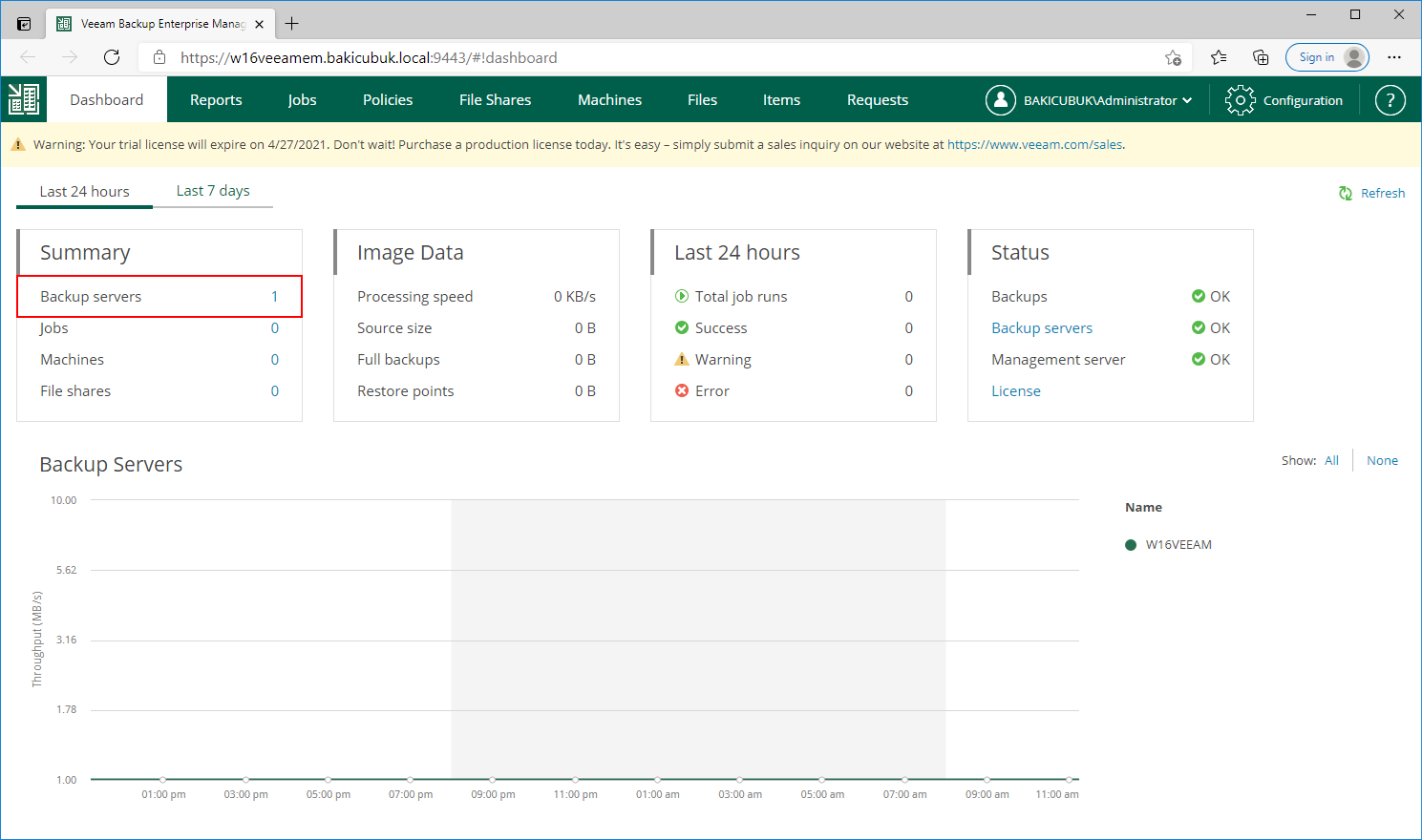Click the 'Source size' label
The width and height of the screenshot is (1422, 840).
(x=394, y=327)
